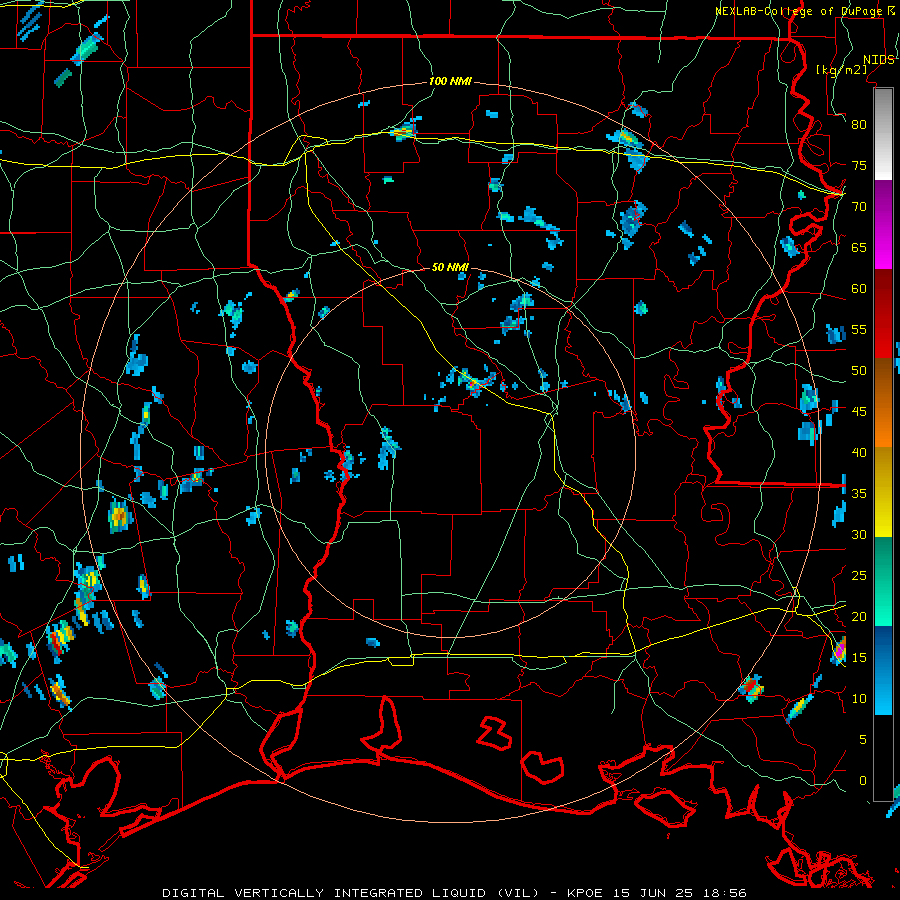This screenshot has height=900, width=900.
Task: Click the NIDS label above the scale
Action: pyautogui.click(x=879, y=60)
